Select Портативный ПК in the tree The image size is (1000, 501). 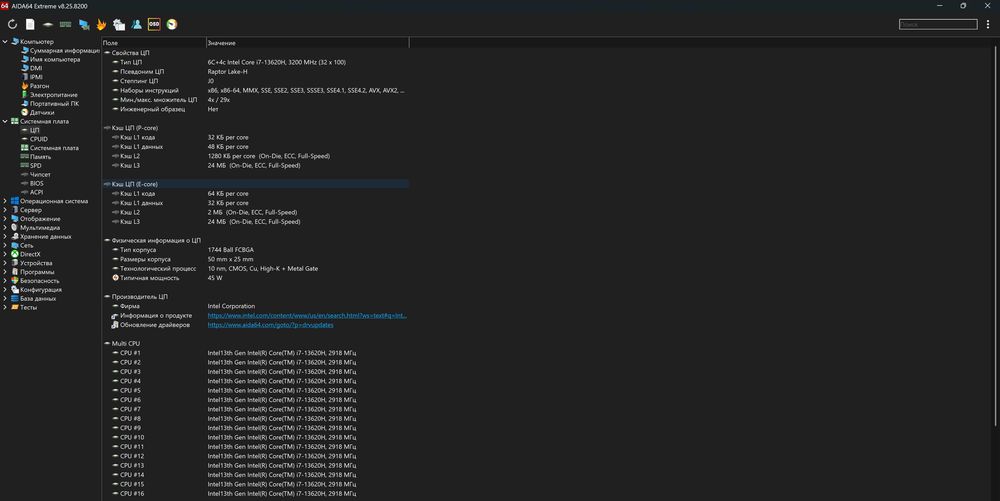point(54,103)
